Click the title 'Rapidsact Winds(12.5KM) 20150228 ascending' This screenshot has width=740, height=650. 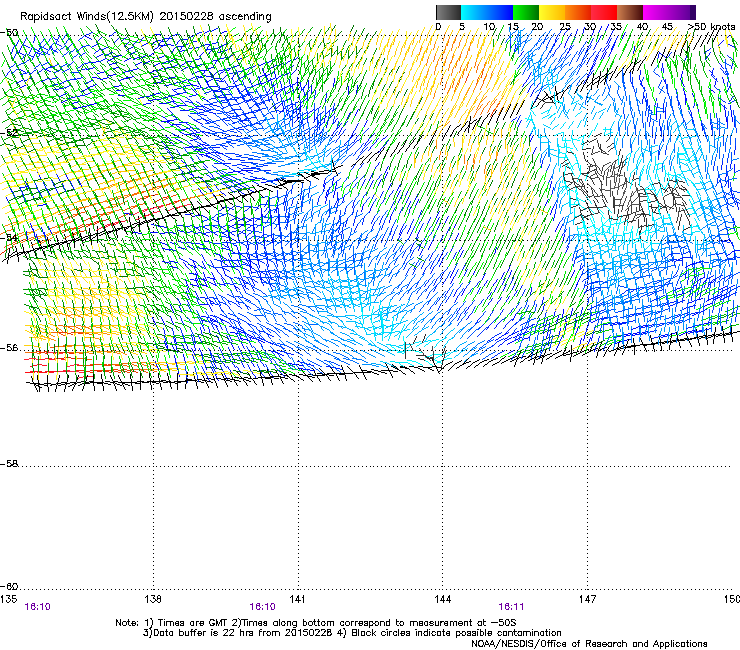point(146,17)
